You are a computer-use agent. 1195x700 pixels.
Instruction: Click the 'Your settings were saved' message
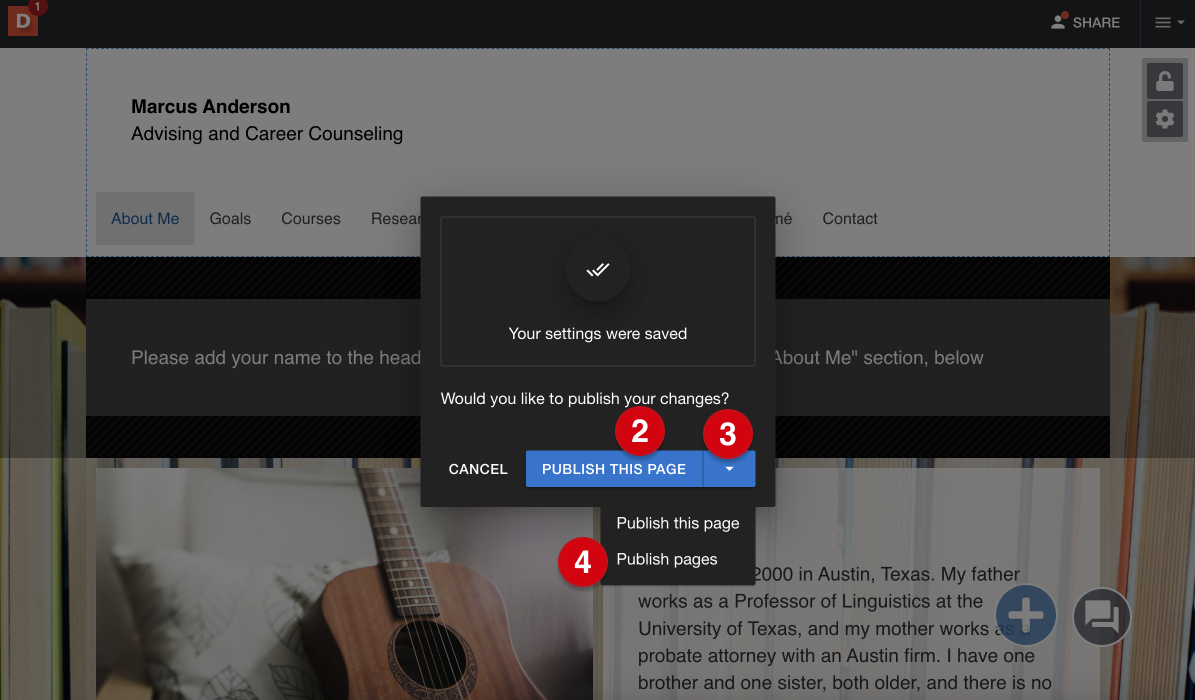pyautogui.click(x=598, y=334)
